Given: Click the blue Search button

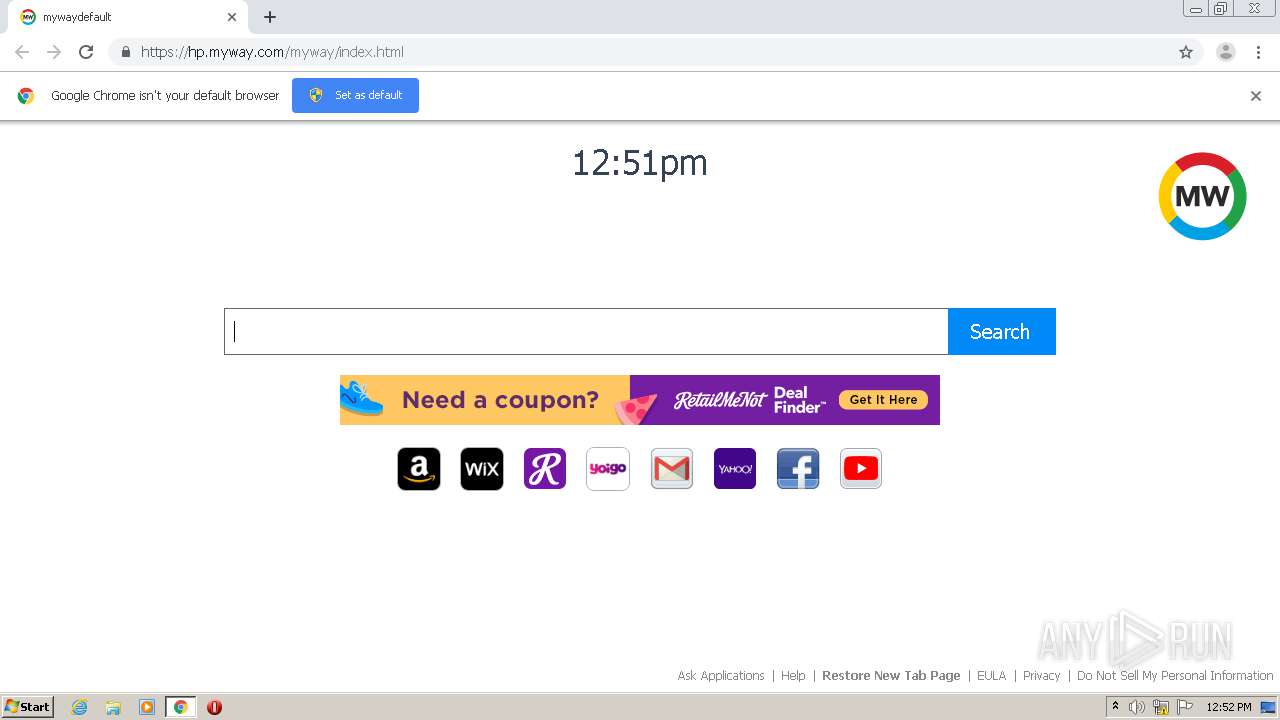Looking at the screenshot, I should [1001, 331].
